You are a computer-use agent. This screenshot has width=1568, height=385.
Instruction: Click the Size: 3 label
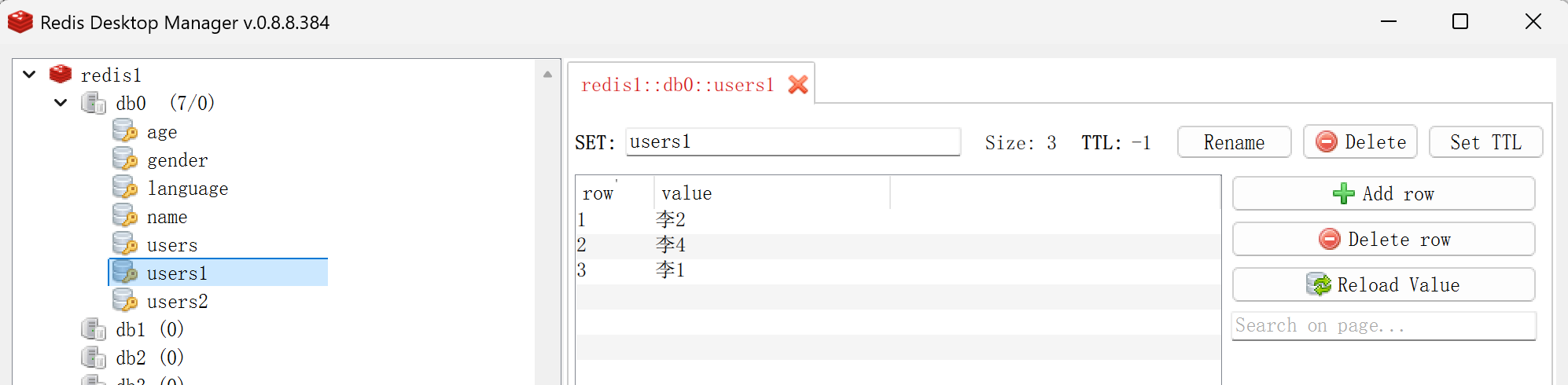[x=1021, y=143]
